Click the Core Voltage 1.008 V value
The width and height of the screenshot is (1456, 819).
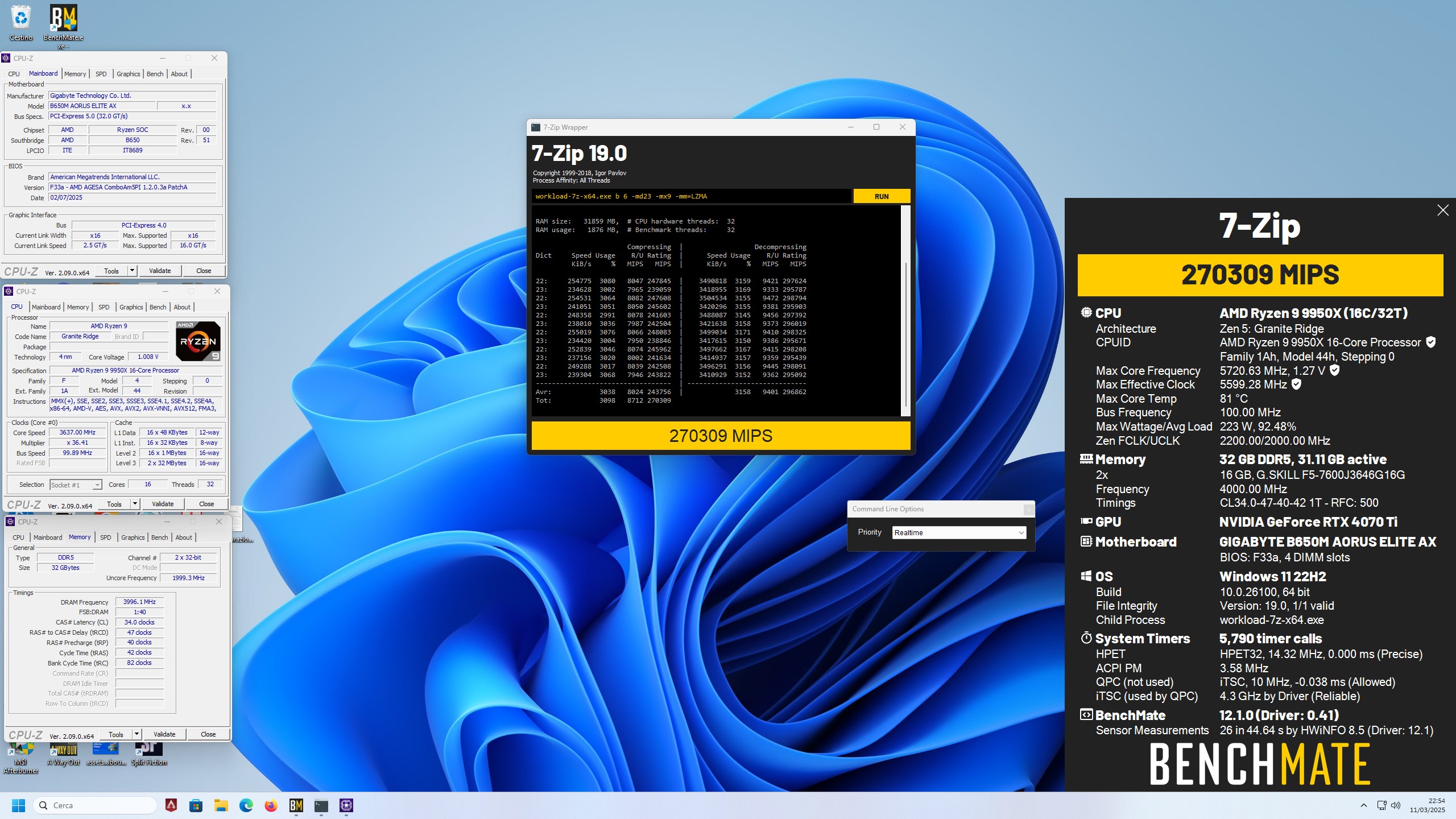tap(148, 357)
